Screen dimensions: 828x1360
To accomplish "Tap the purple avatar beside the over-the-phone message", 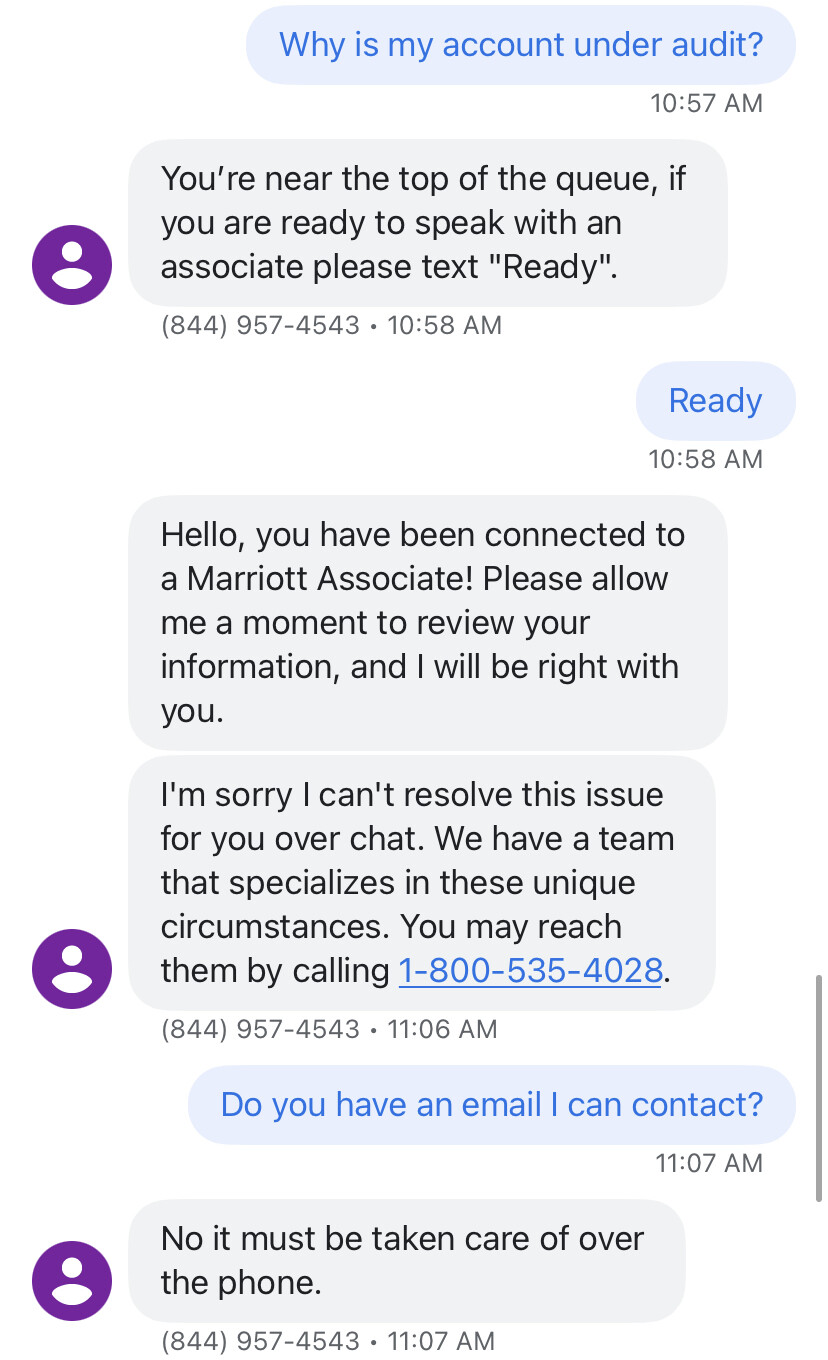I will (x=72, y=1281).
